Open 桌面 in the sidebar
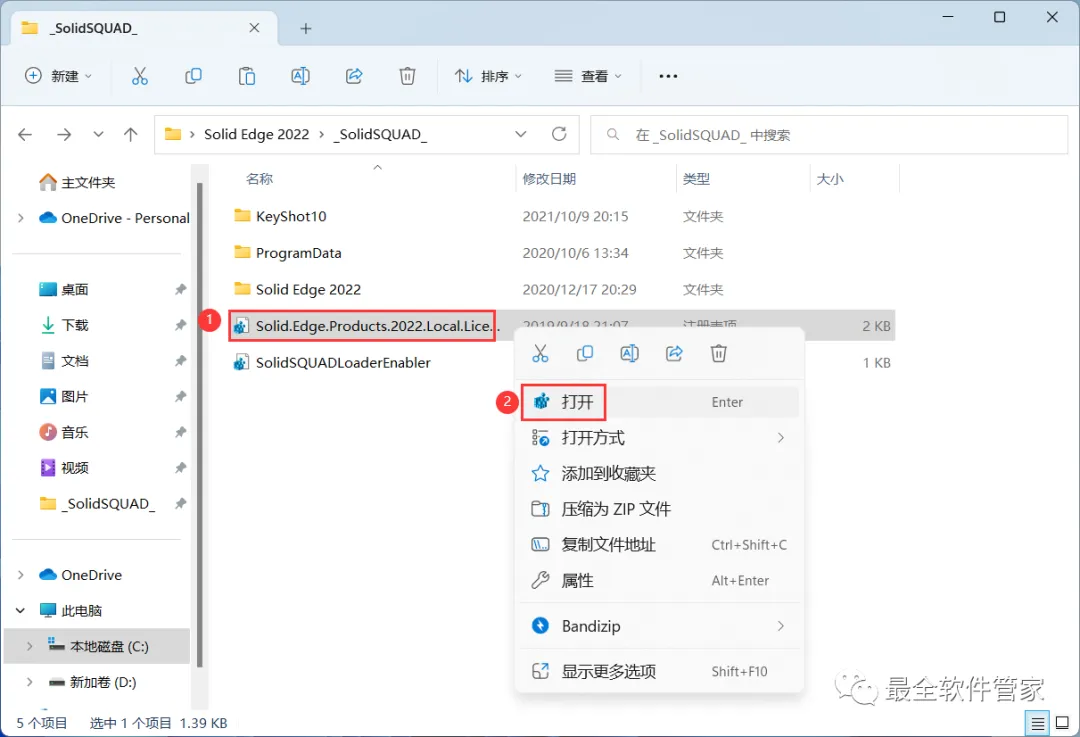The width and height of the screenshot is (1080, 737). click(x=64, y=289)
